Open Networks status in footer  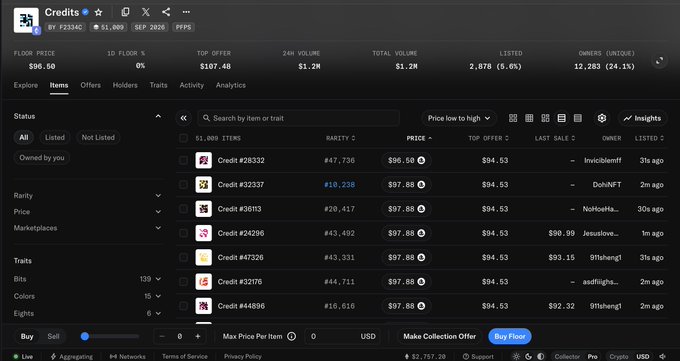(128, 356)
